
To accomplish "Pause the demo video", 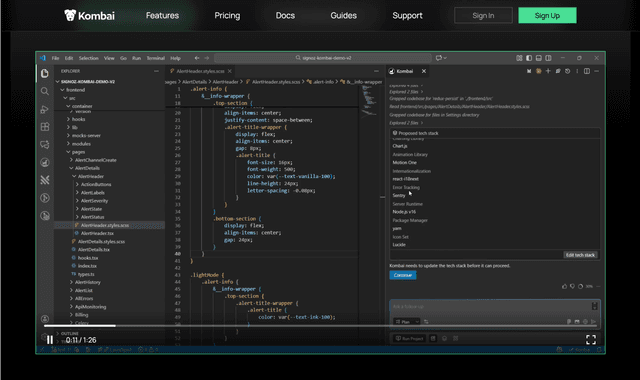I will pos(50,340).
